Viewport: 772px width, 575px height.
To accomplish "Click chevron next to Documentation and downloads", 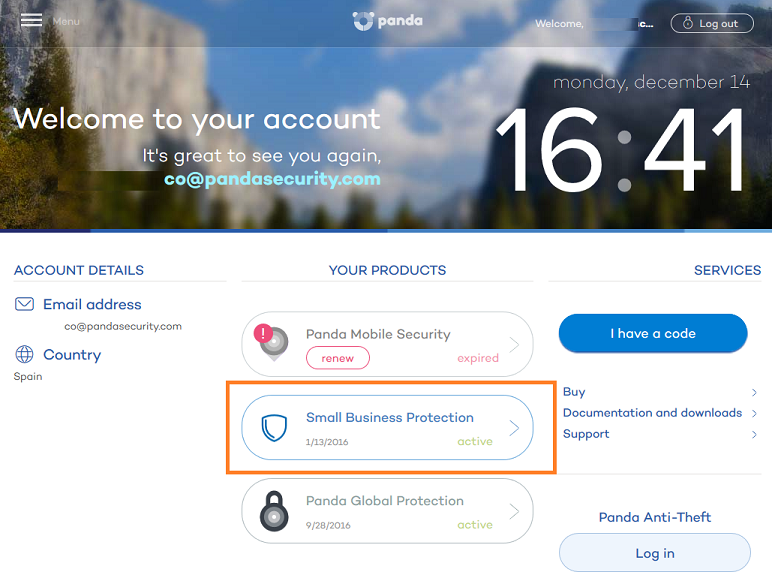I will pos(754,414).
